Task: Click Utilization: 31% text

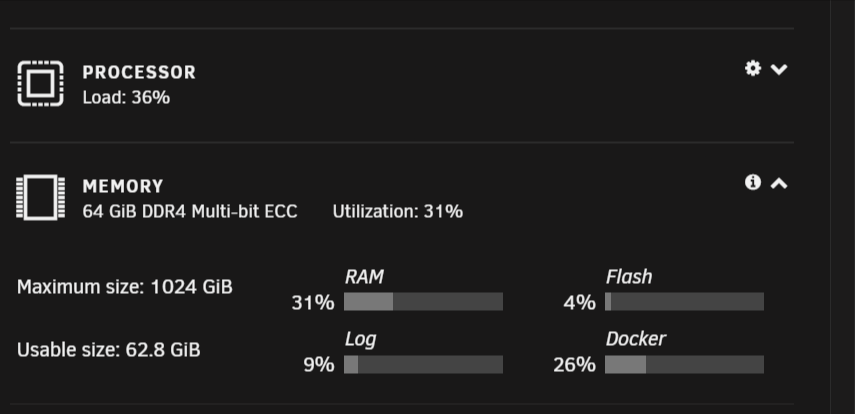Action: click(398, 211)
